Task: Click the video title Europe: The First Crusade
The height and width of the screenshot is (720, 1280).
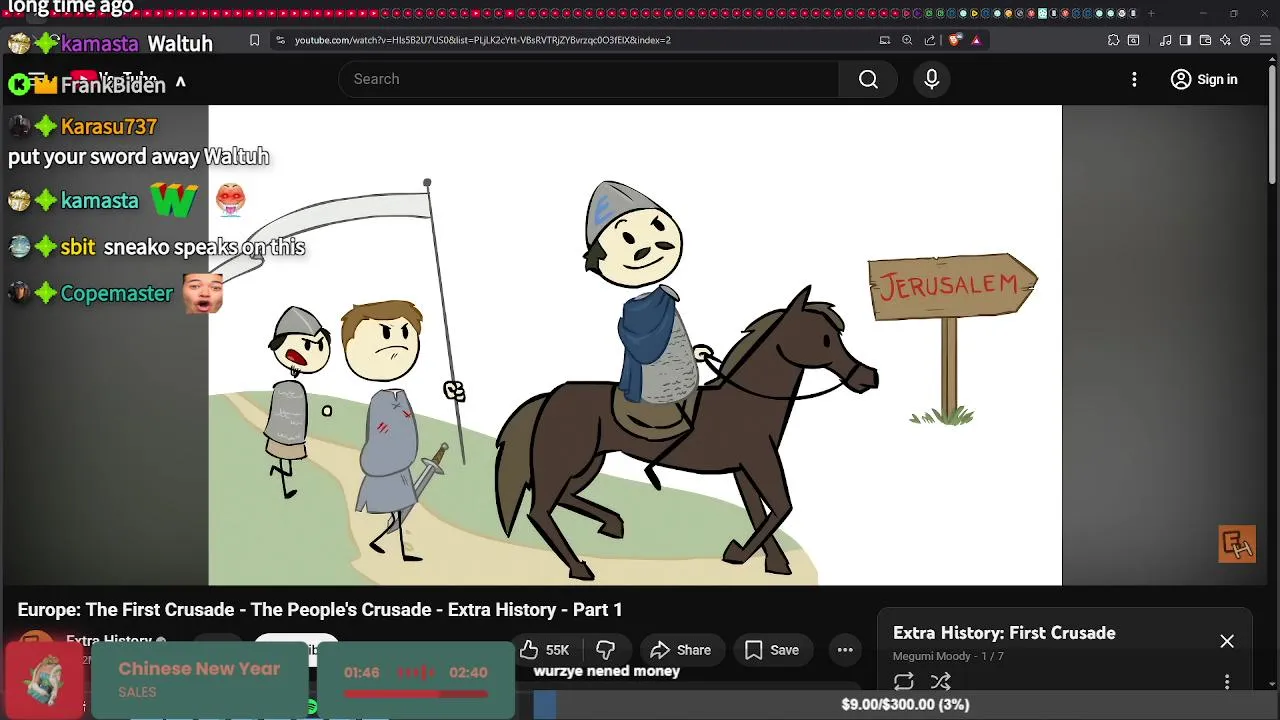Action: [x=320, y=610]
